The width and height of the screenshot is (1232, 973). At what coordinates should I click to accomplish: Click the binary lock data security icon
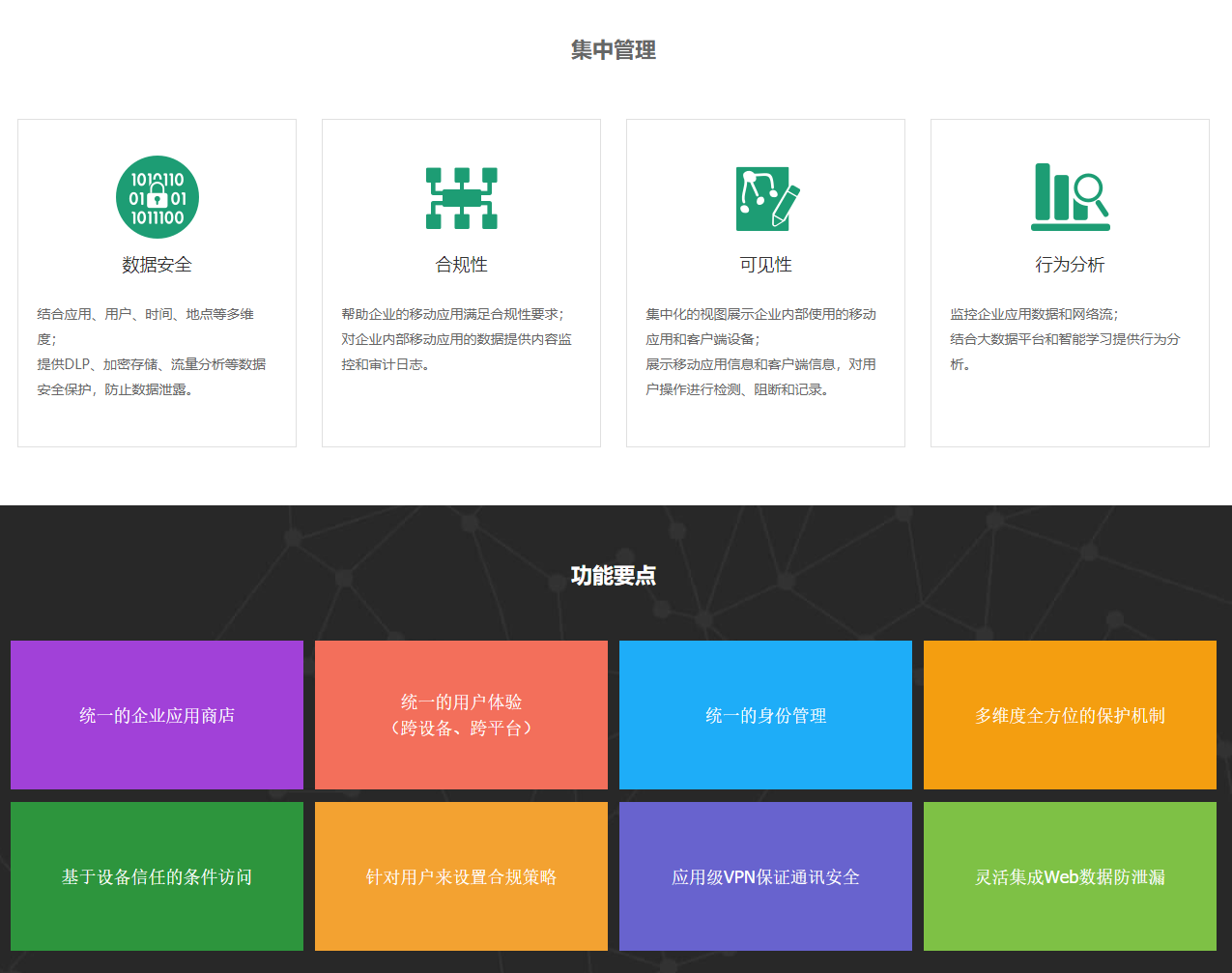(x=157, y=197)
